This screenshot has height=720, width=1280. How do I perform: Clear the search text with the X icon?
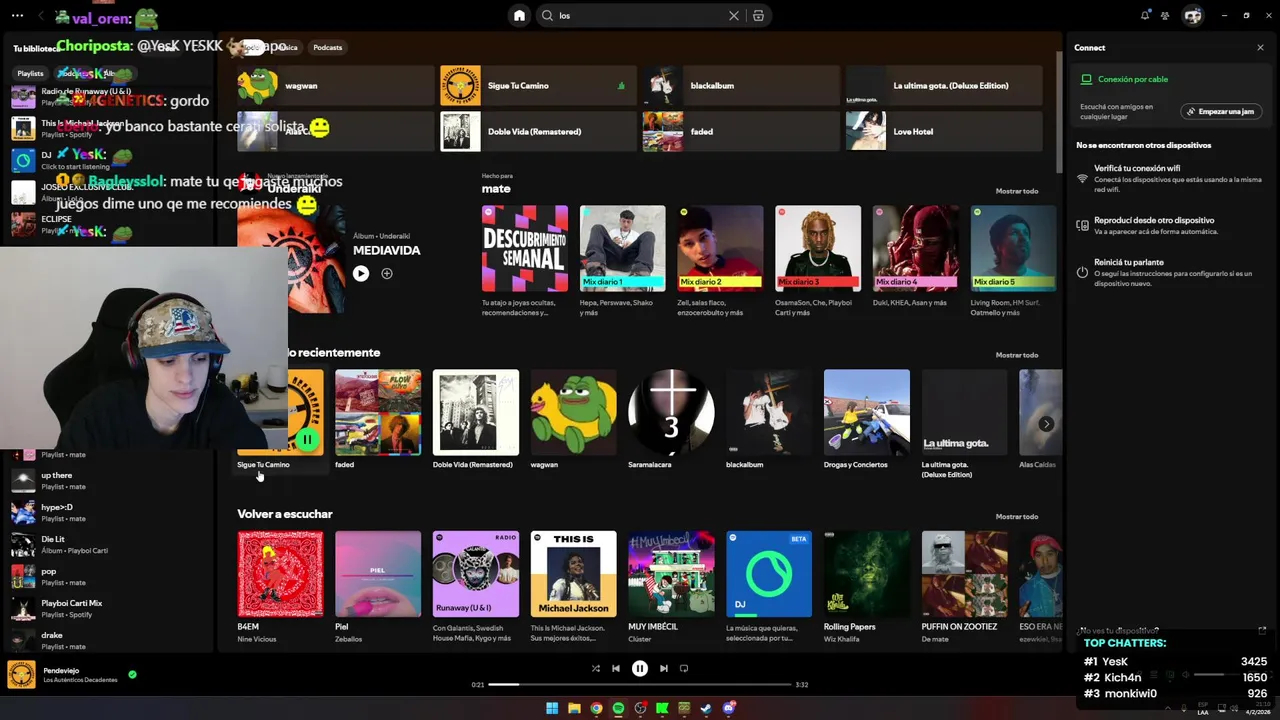(734, 15)
